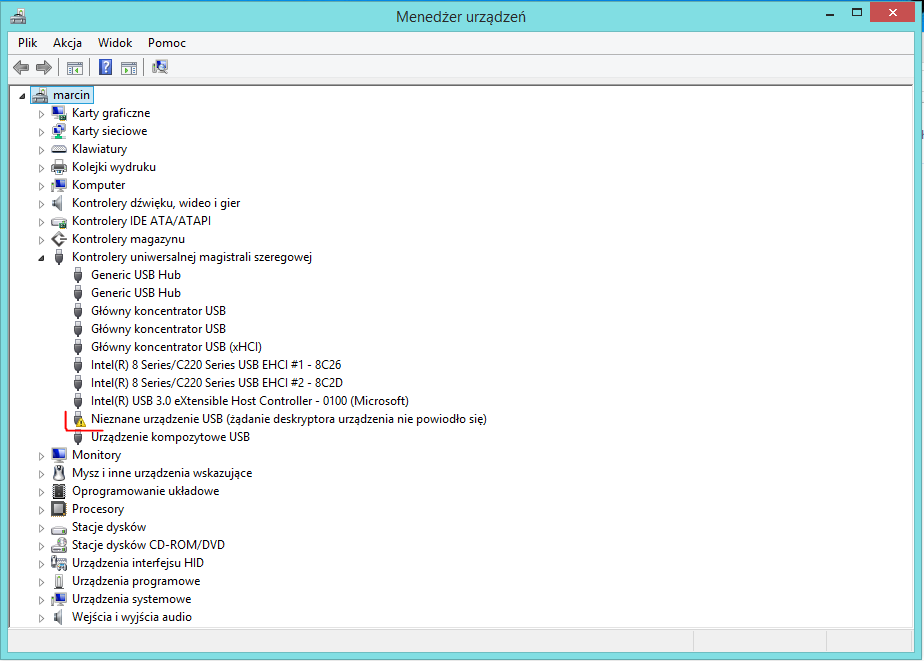This screenshot has width=924, height=661.
Task: Click the action pane toolbar icon
Action: tap(129, 68)
